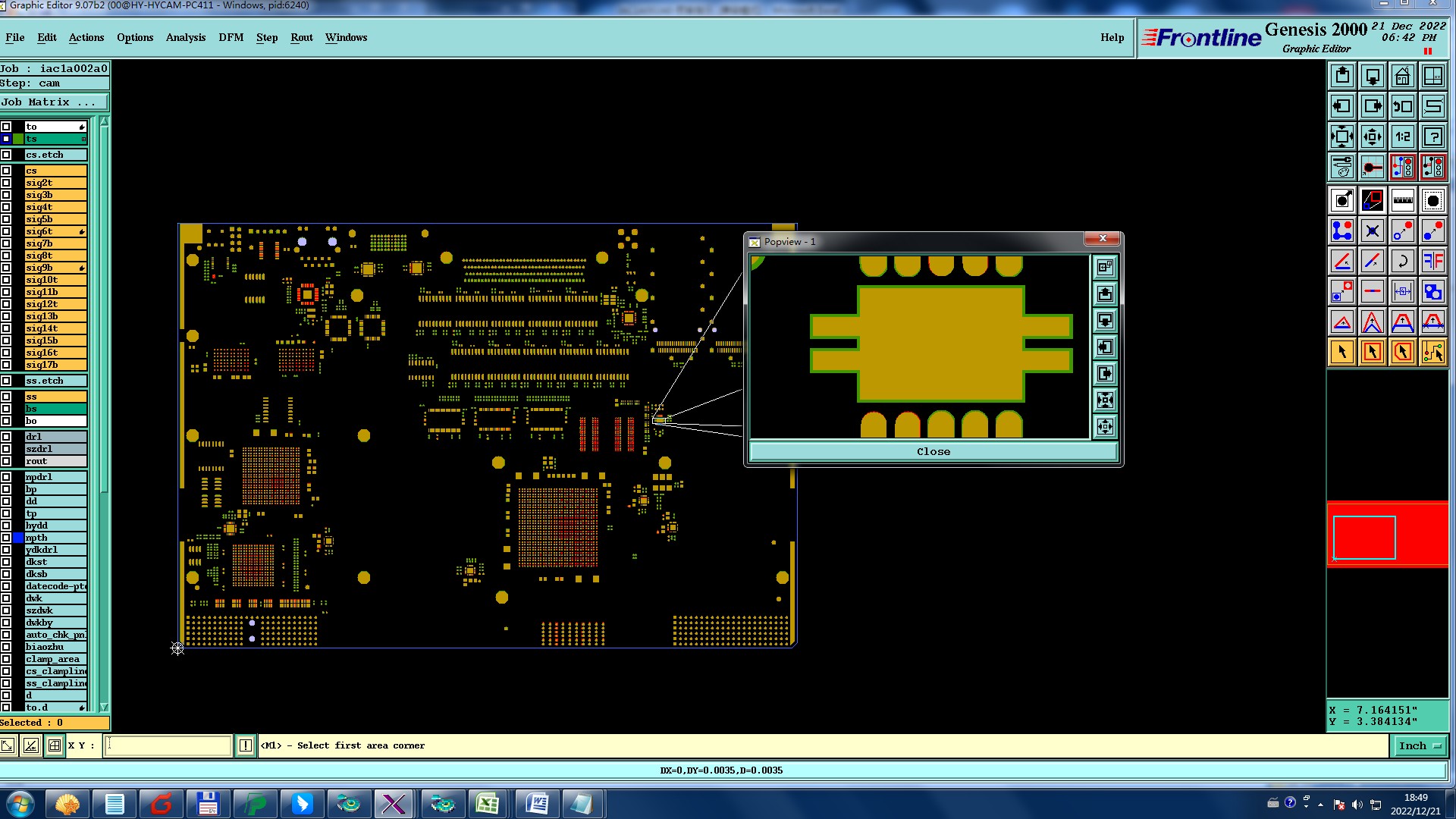Click the rotate arrow tool icon
This screenshot has width=1456, height=819.
pos(1403,261)
